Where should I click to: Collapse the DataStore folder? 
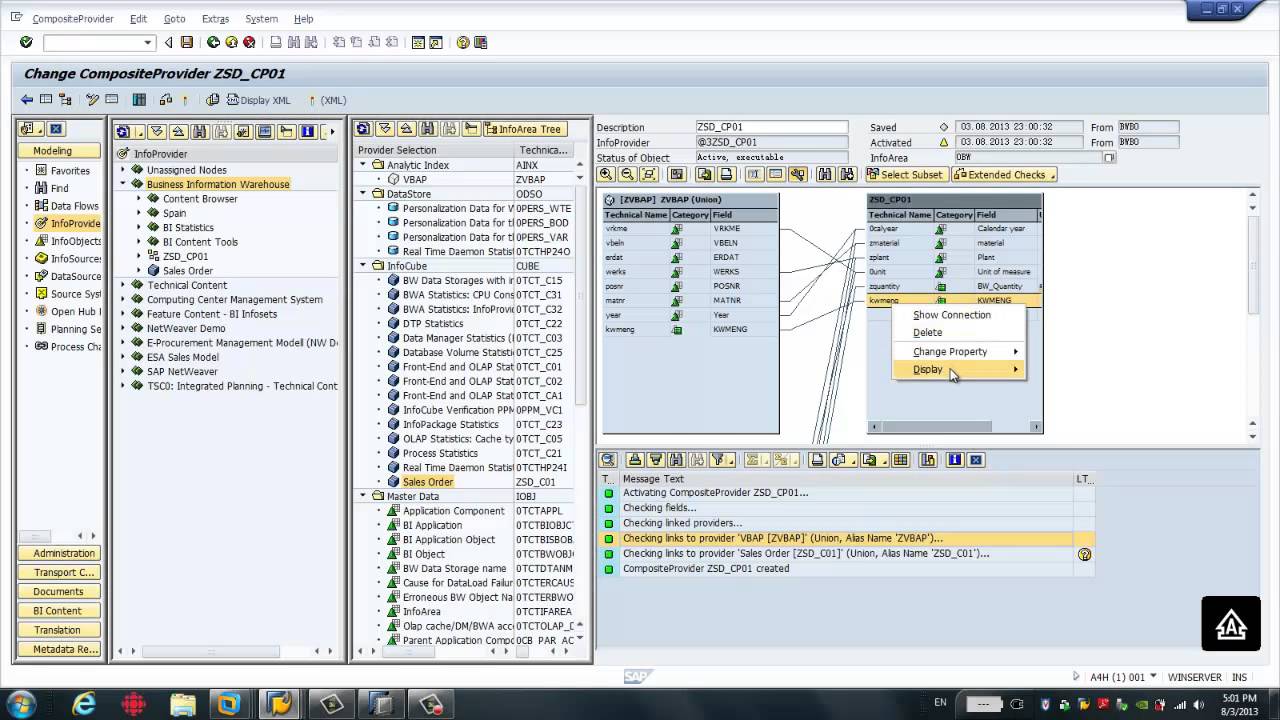point(364,194)
